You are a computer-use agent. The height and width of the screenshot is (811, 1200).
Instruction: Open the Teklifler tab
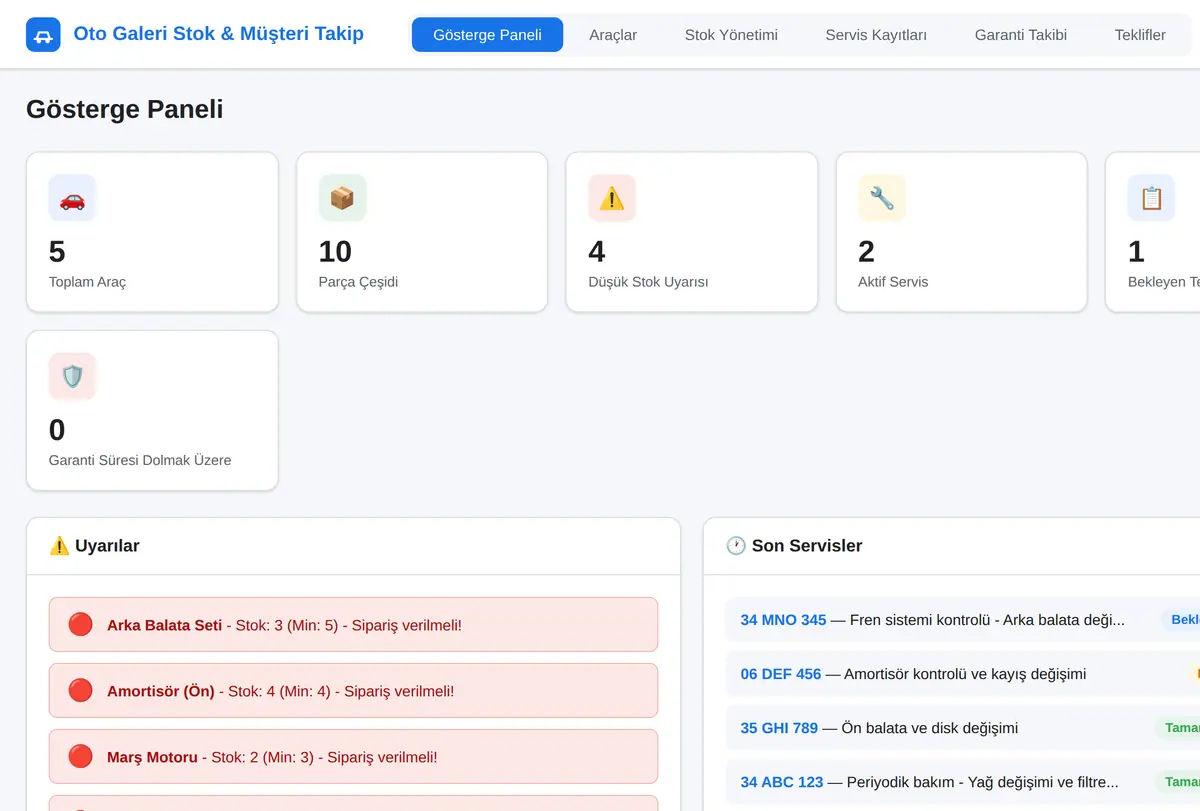click(x=1140, y=35)
